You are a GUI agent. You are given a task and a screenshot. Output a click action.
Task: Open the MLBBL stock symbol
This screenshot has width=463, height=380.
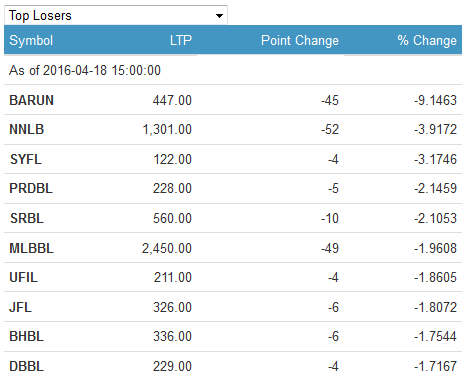click(x=31, y=248)
